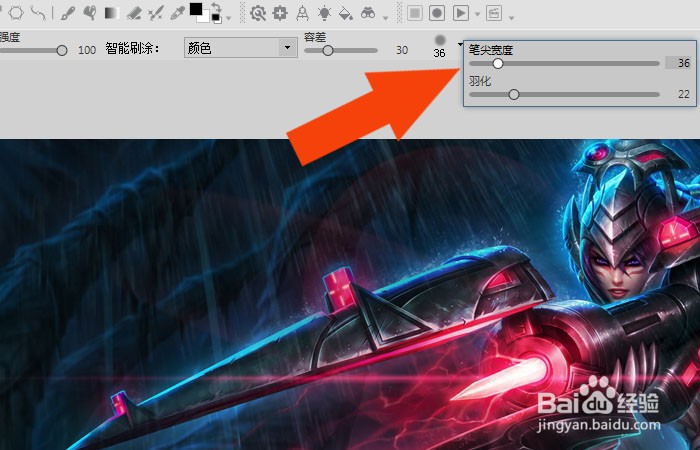Click the brush tip preview circle
Viewport: 700px width, 450px height.
(440, 40)
